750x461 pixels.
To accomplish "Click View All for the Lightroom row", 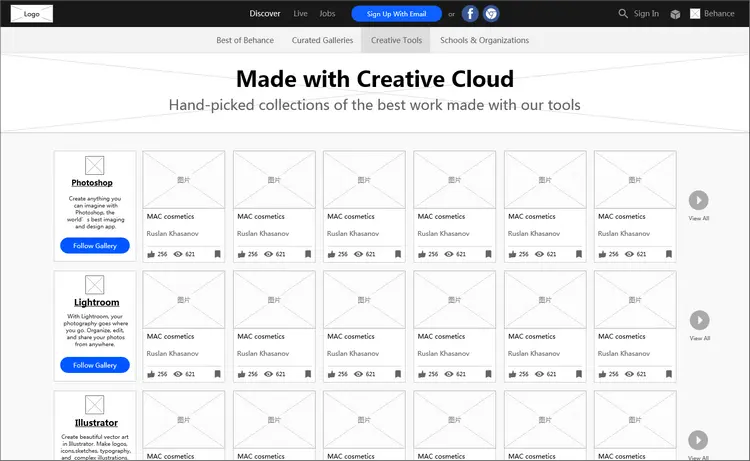I will coord(699,338).
